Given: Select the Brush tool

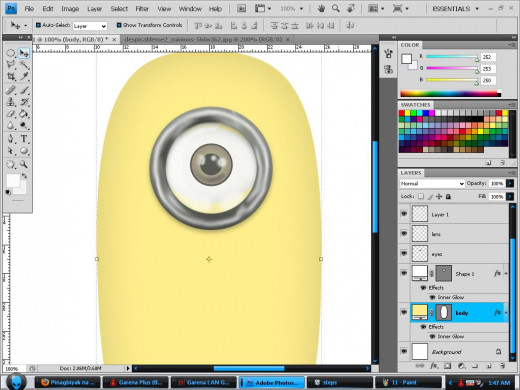Looking at the screenshot, I should 24,90.
